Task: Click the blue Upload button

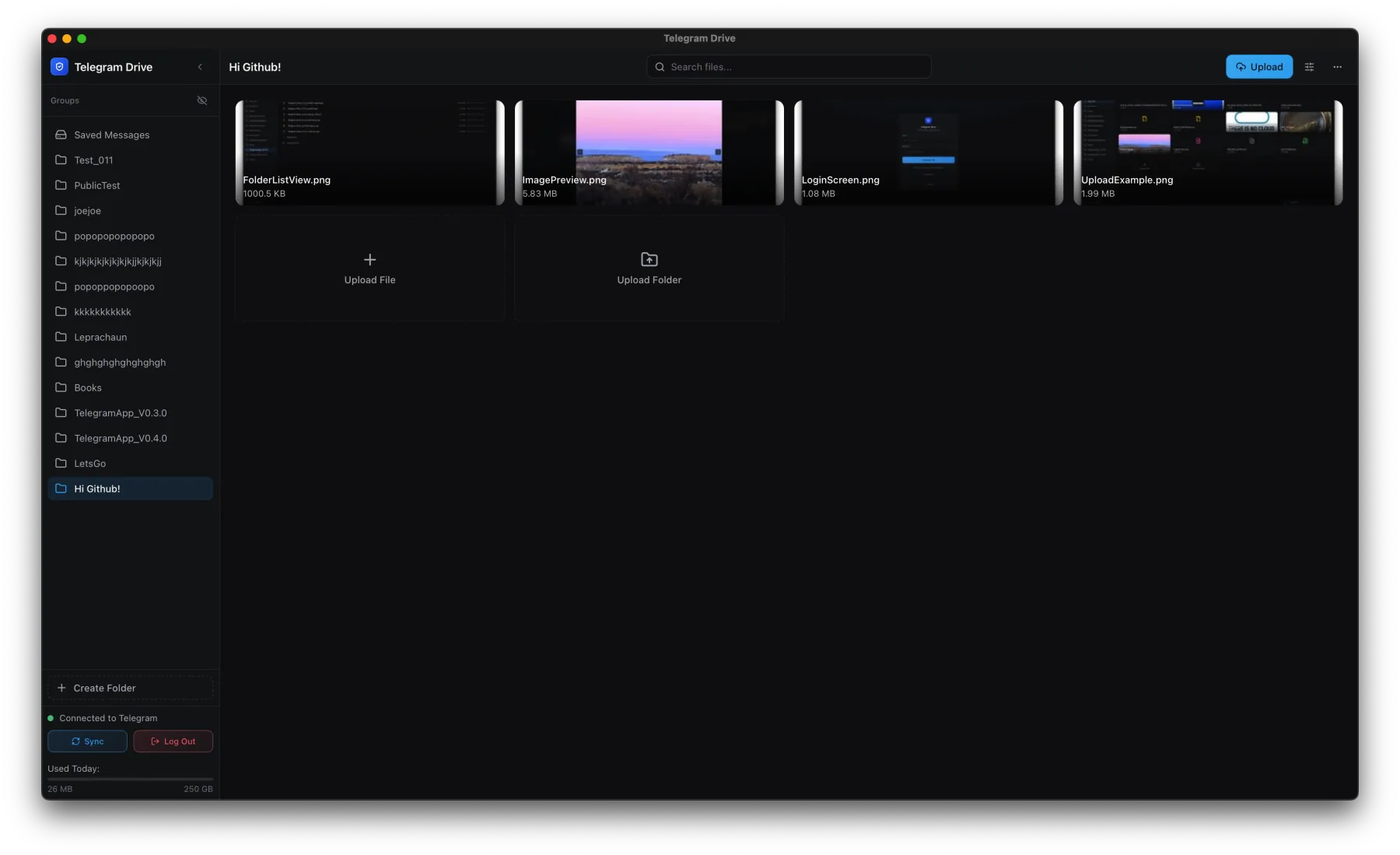Action: [x=1259, y=67]
